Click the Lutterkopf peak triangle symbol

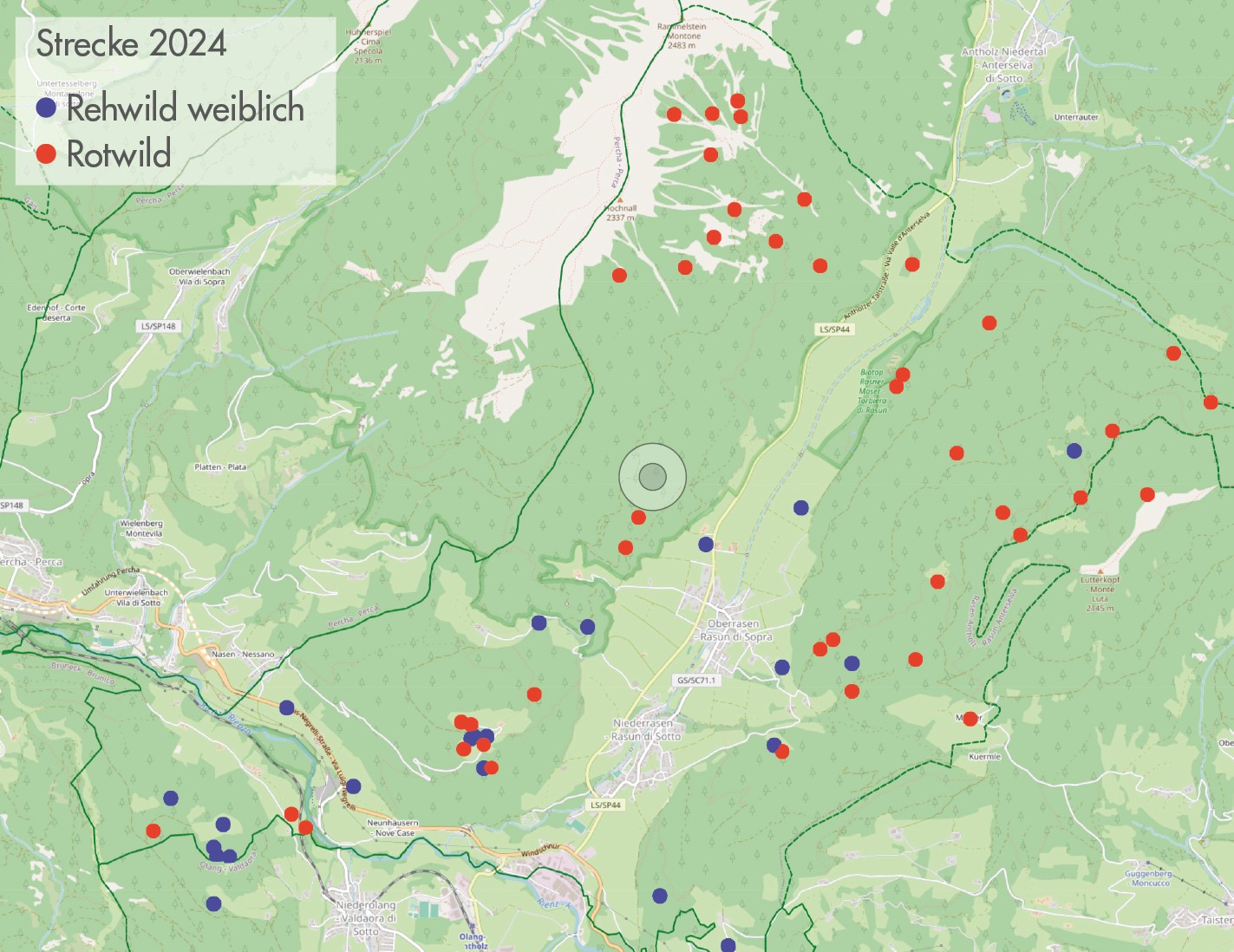pyautogui.click(x=1101, y=571)
